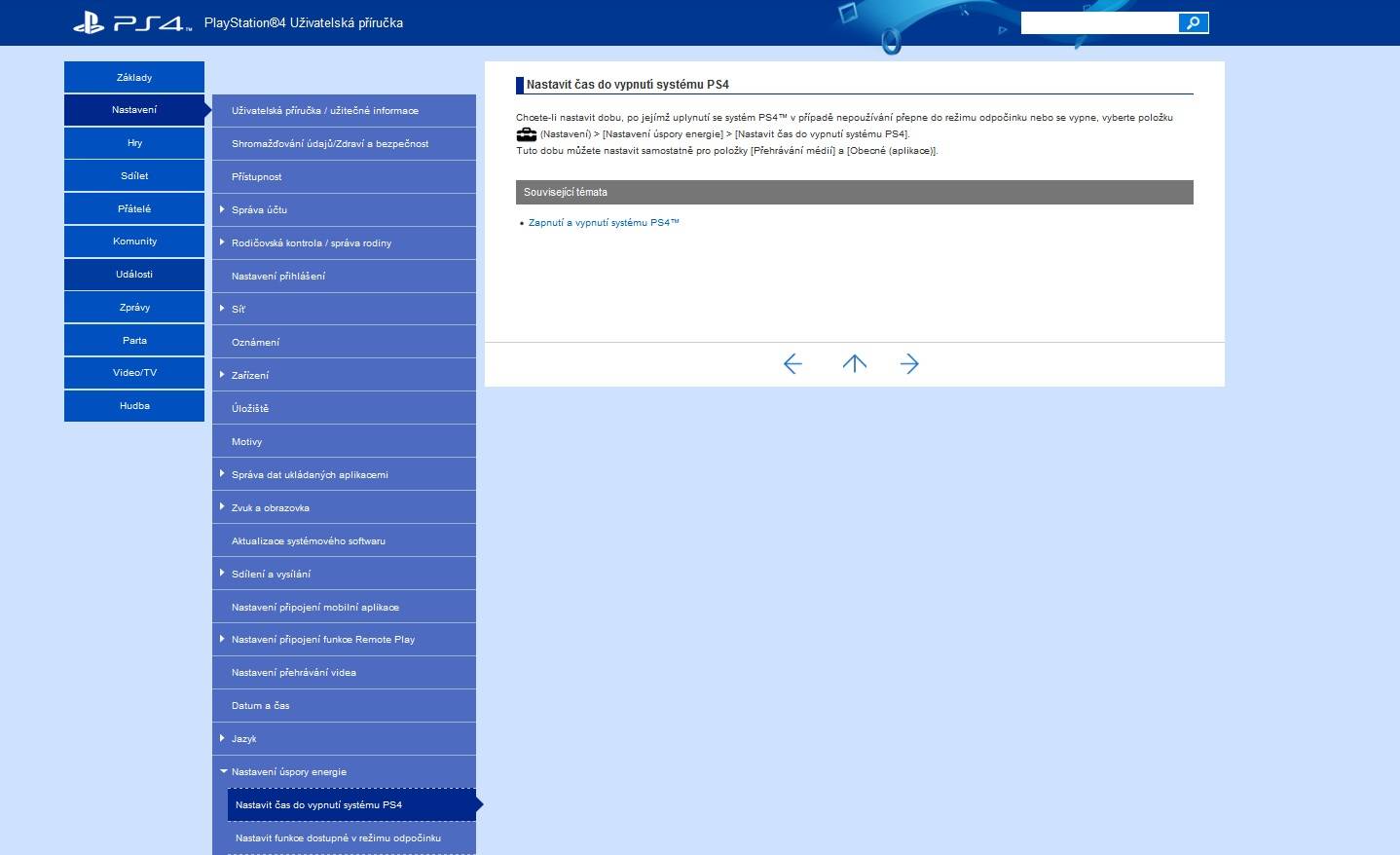Image resolution: width=1400 pixels, height=855 pixels.
Task: Collapse the Nastavení úspory energie arrow
Action: point(223,771)
